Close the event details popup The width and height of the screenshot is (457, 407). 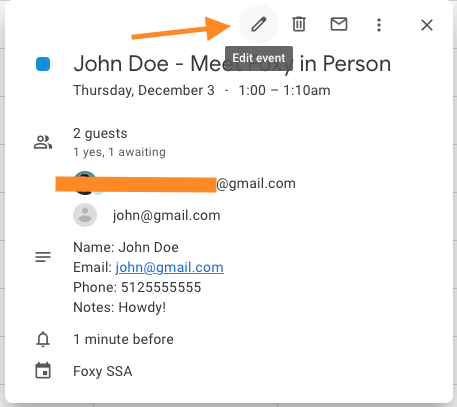427,25
